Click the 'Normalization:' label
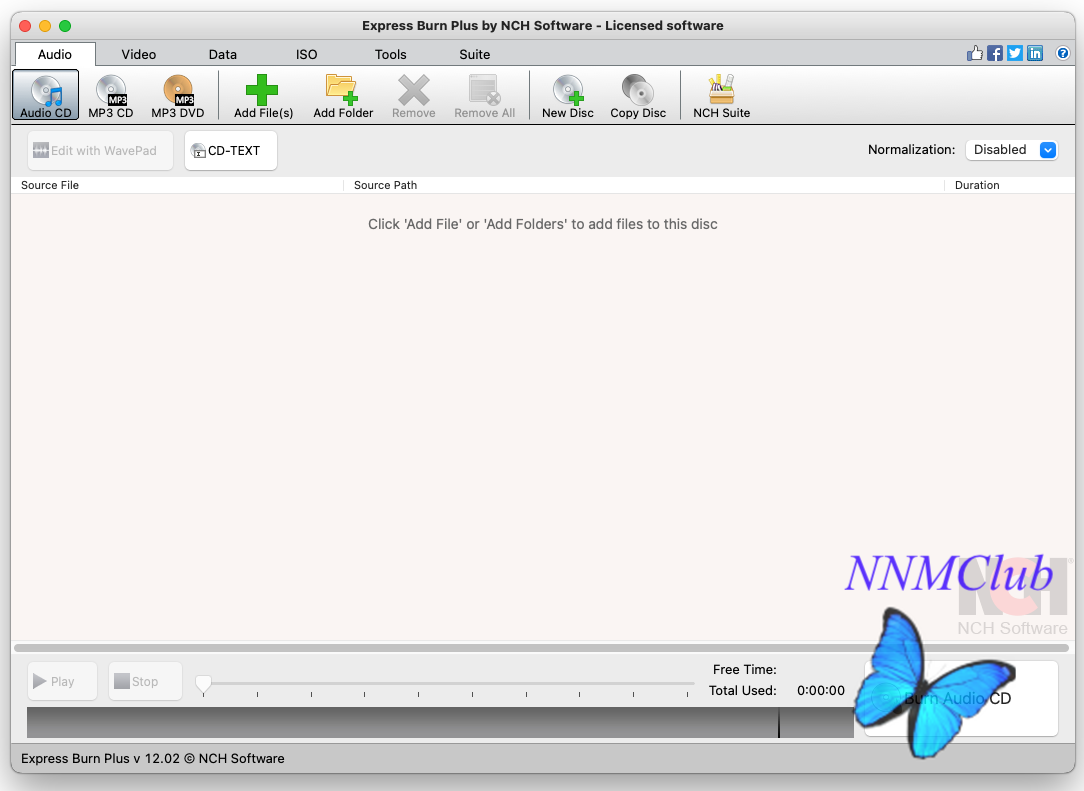Viewport: 1084px width, 791px height. [911, 149]
